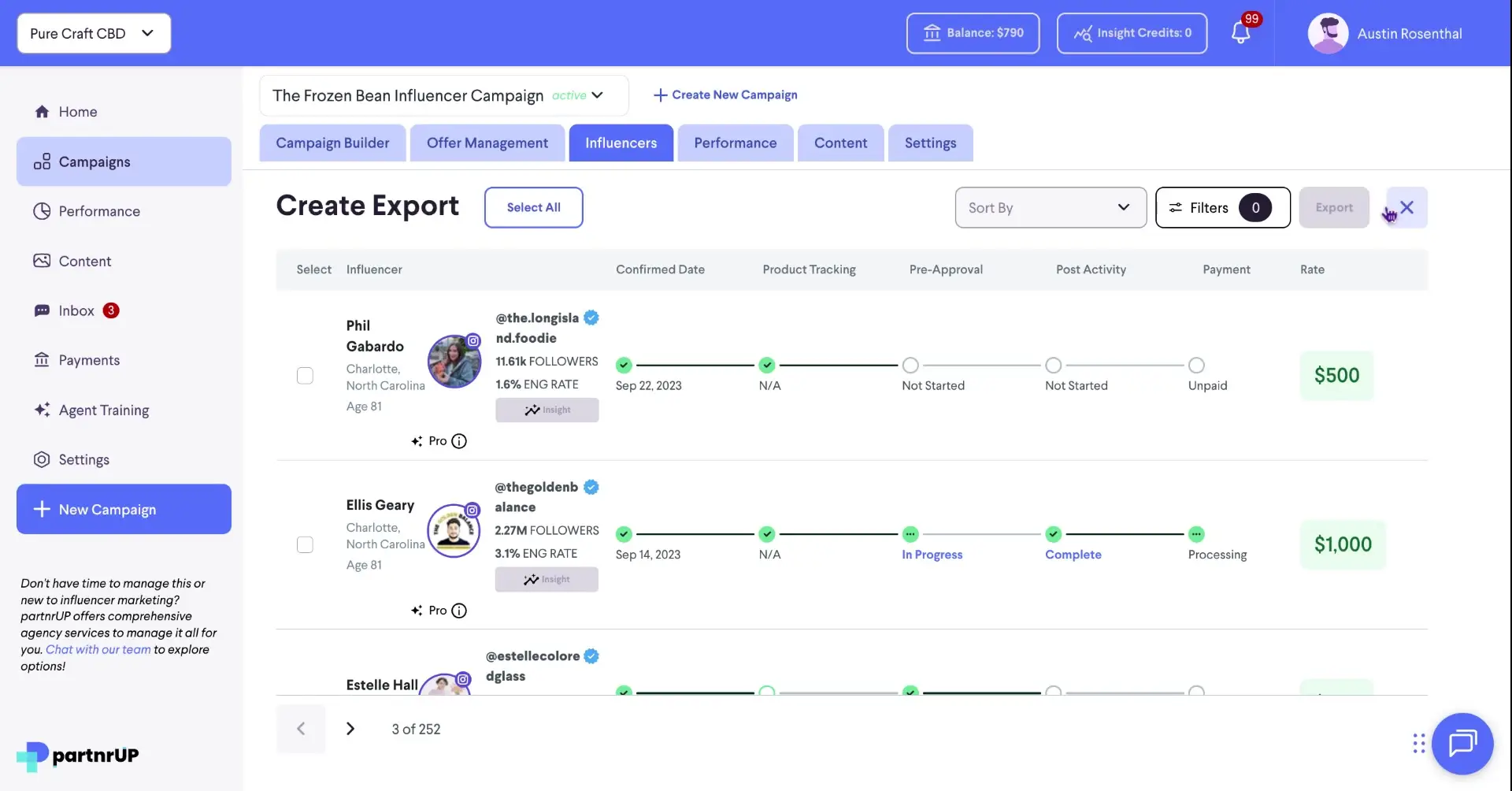The image size is (1512, 791).
Task: Click Select All to choose all influencers
Action: [x=533, y=207]
